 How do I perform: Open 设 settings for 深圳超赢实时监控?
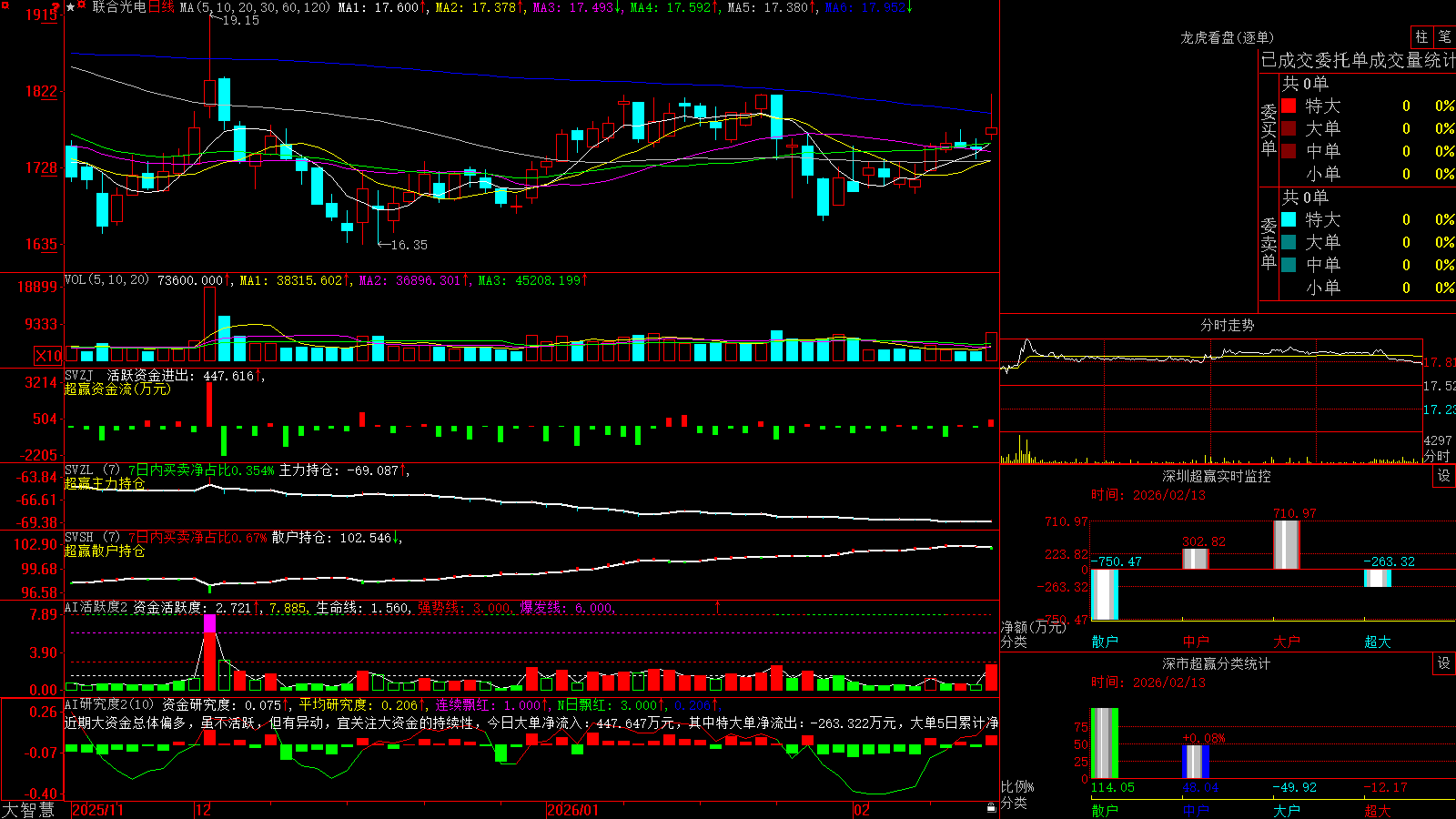pos(1444,476)
